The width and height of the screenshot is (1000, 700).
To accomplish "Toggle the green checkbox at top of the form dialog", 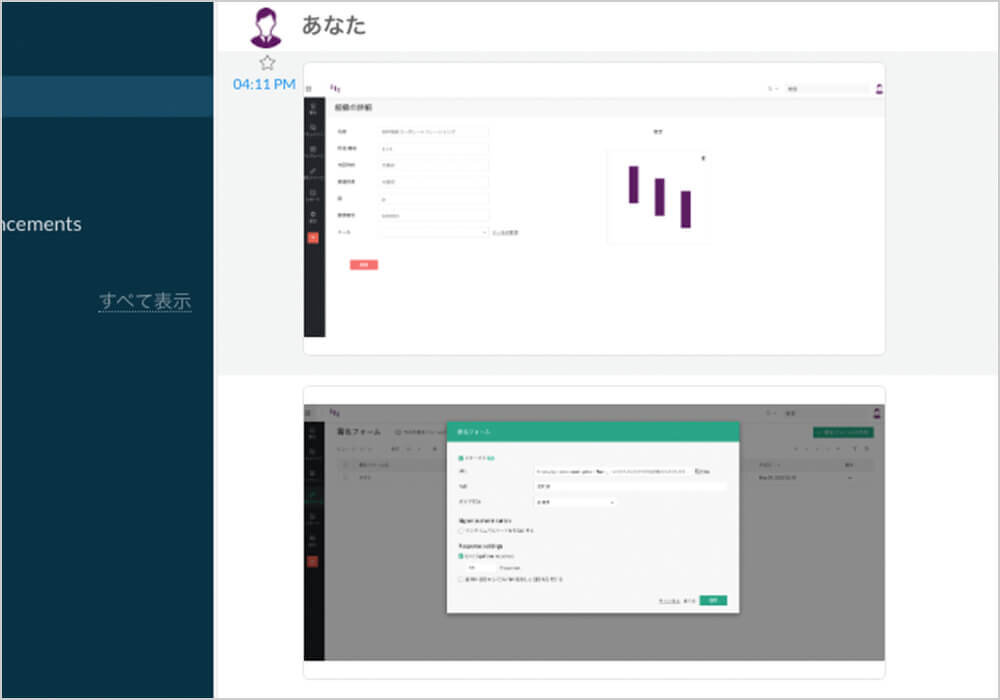I will (460, 458).
